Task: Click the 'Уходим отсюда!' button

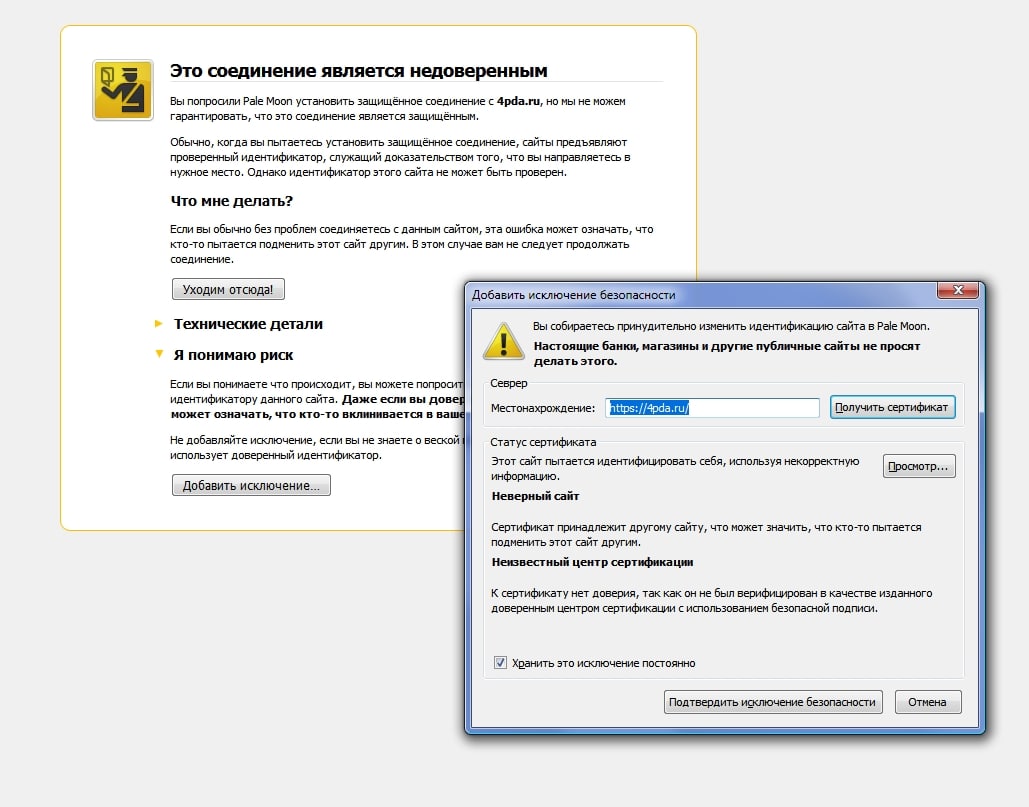Action: click(228, 289)
